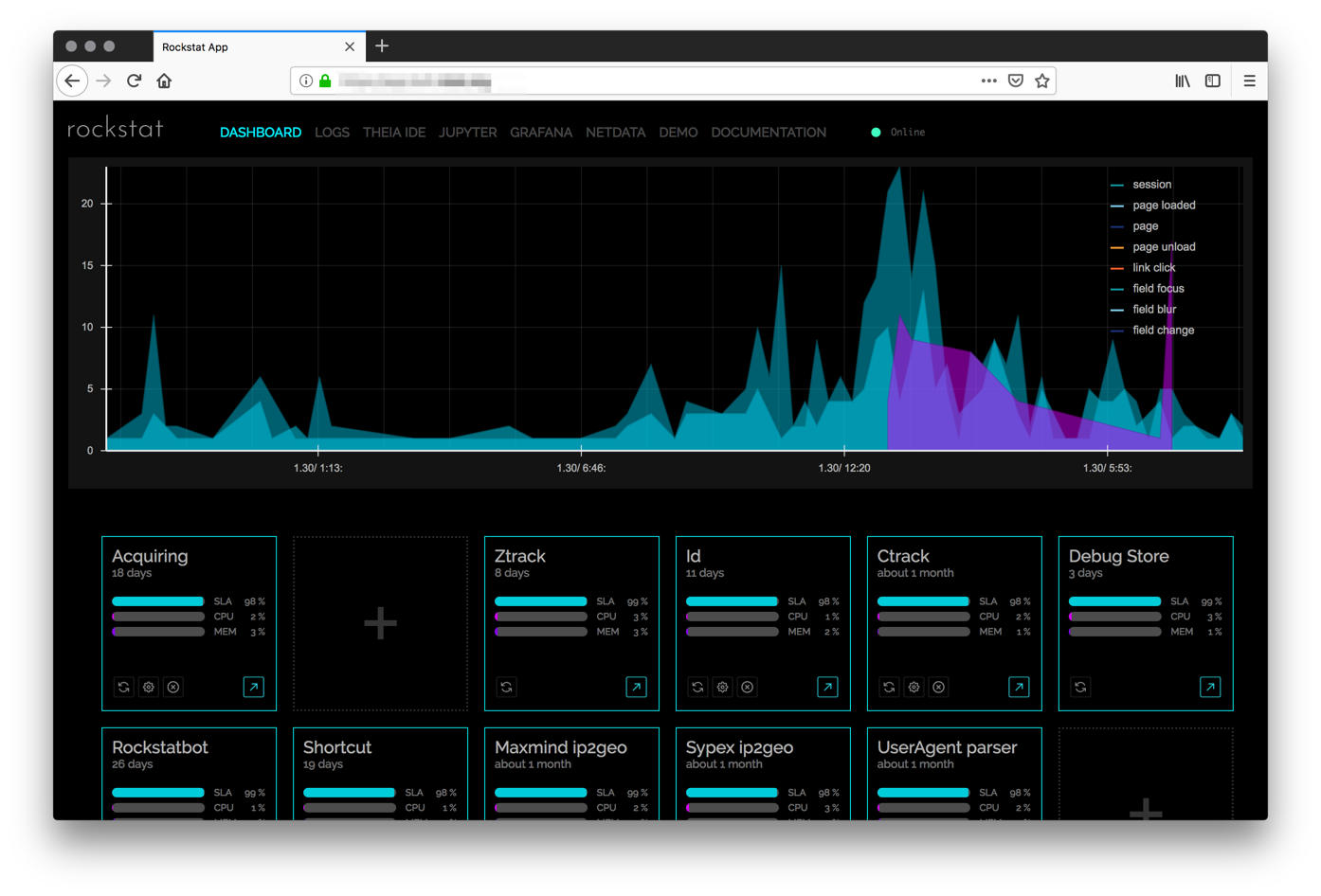Viewport: 1321px width, 896px height.
Task: Open Firefox library icon
Action: (x=1183, y=81)
